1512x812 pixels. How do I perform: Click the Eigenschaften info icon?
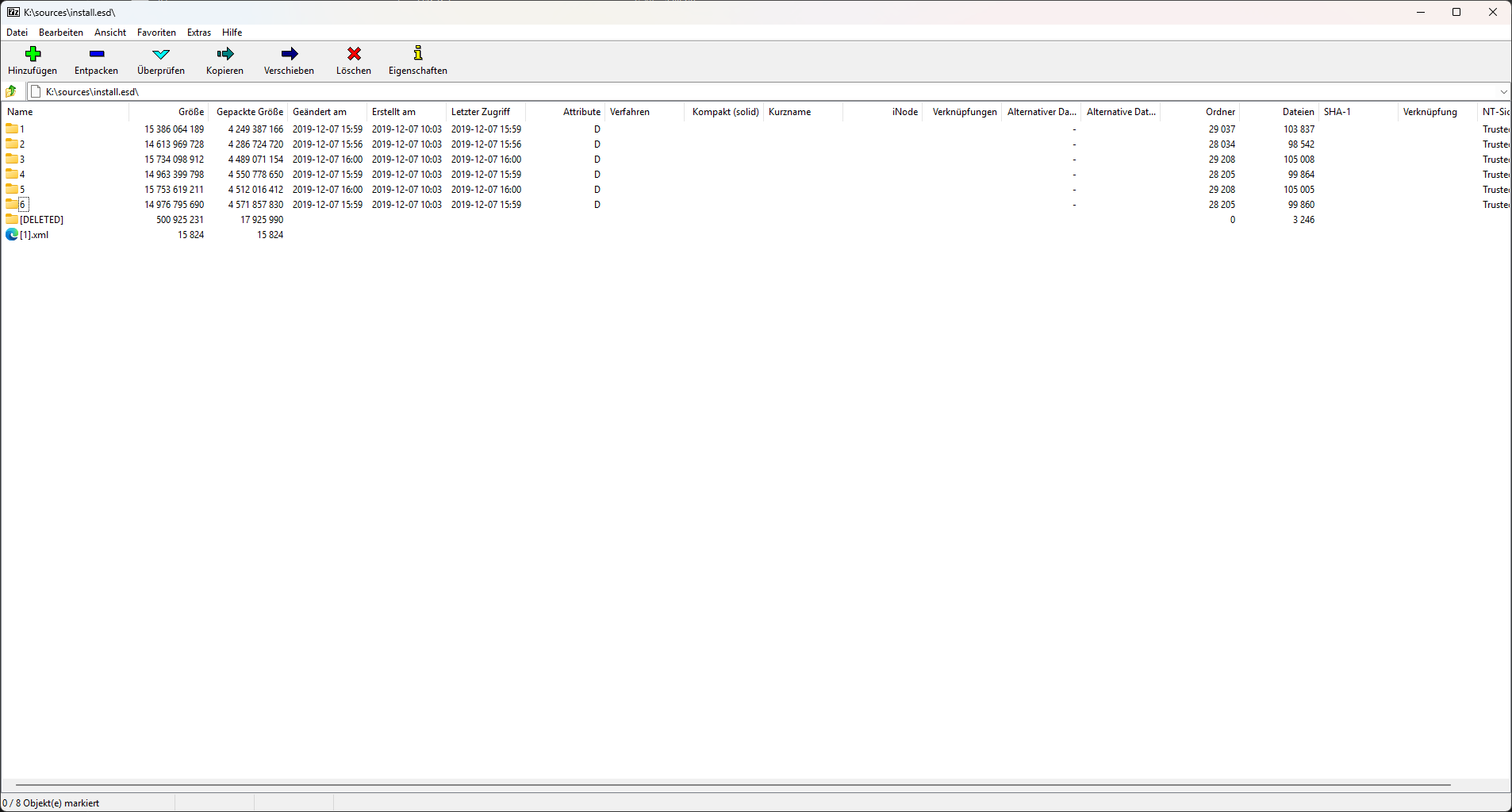coord(418,53)
